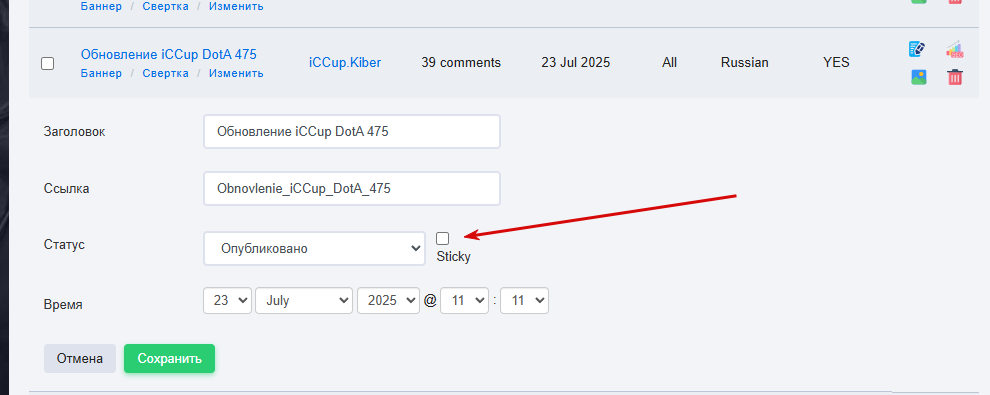
Task: Open the Статус dropdown Опубликовано
Action: click(314, 248)
